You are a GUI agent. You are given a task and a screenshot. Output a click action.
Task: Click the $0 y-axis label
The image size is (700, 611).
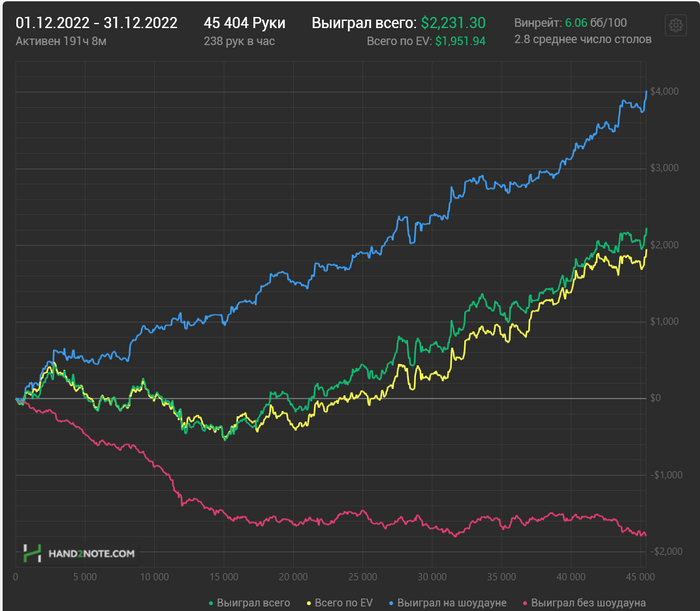pos(655,398)
